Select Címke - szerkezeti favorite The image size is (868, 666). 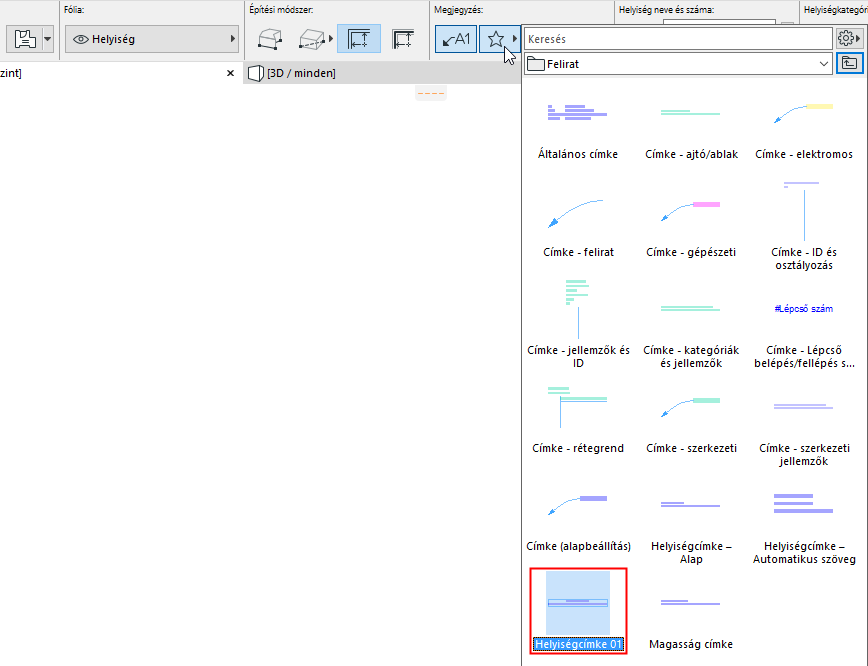coord(691,425)
